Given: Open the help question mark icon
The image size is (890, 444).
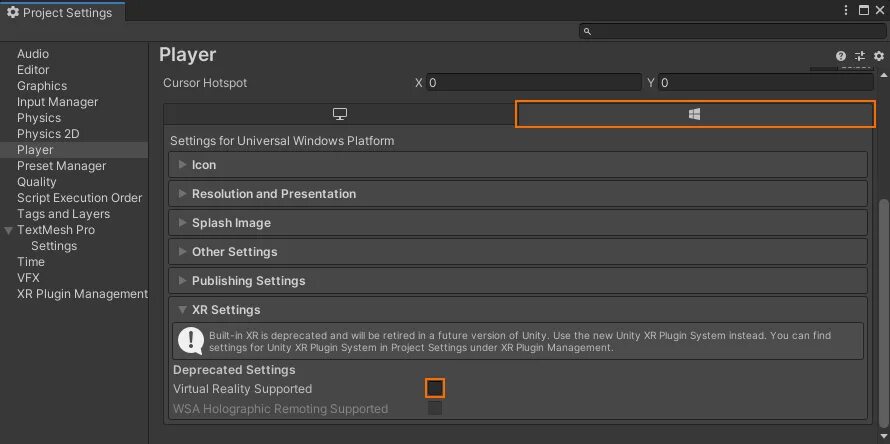Looking at the screenshot, I should click(841, 56).
